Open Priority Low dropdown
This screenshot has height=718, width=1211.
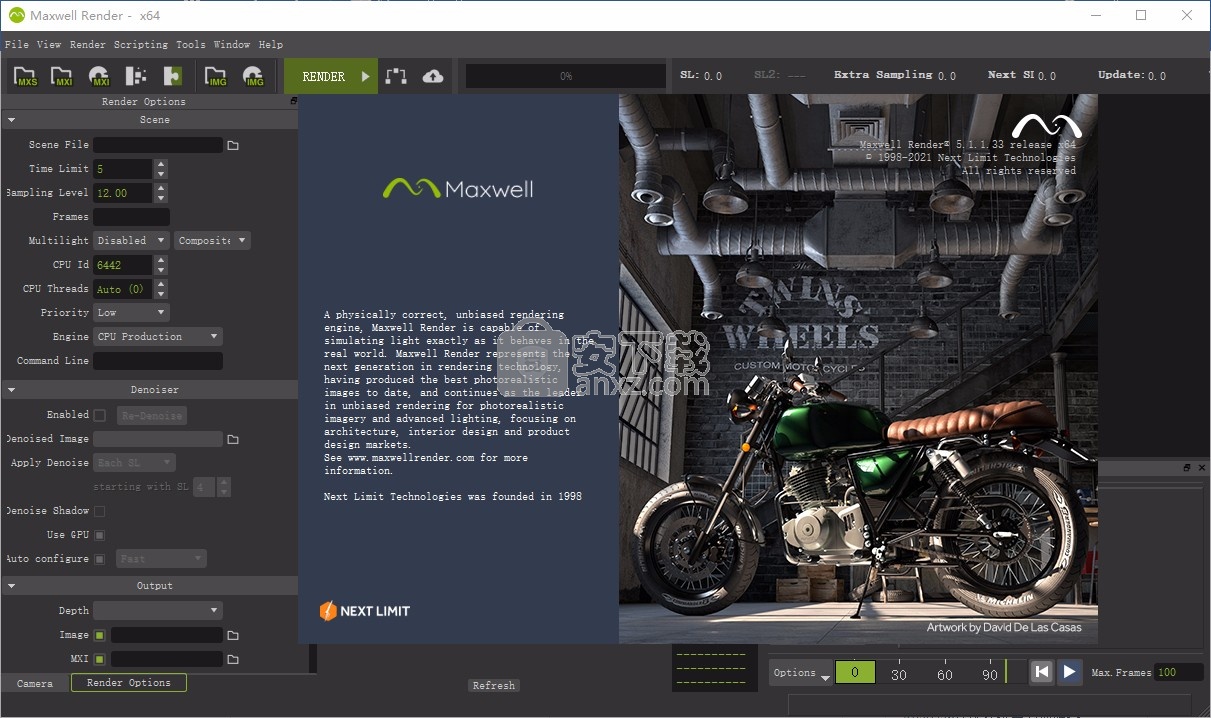click(x=131, y=313)
